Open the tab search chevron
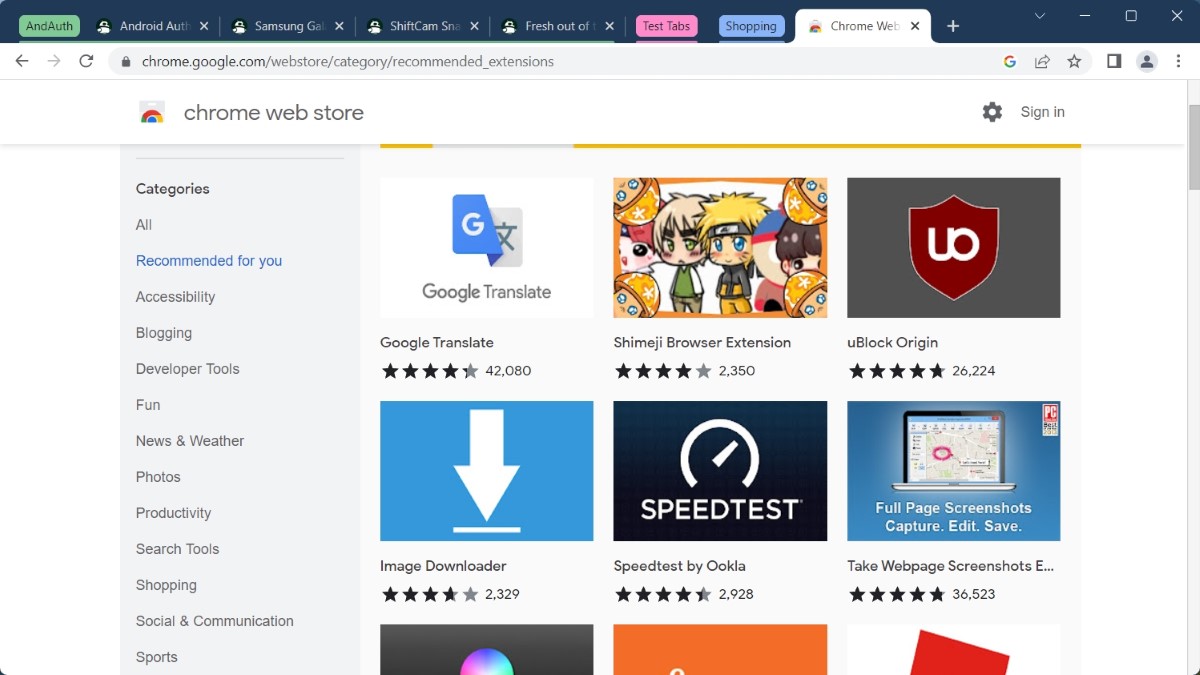The width and height of the screenshot is (1200, 675). (x=1040, y=16)
